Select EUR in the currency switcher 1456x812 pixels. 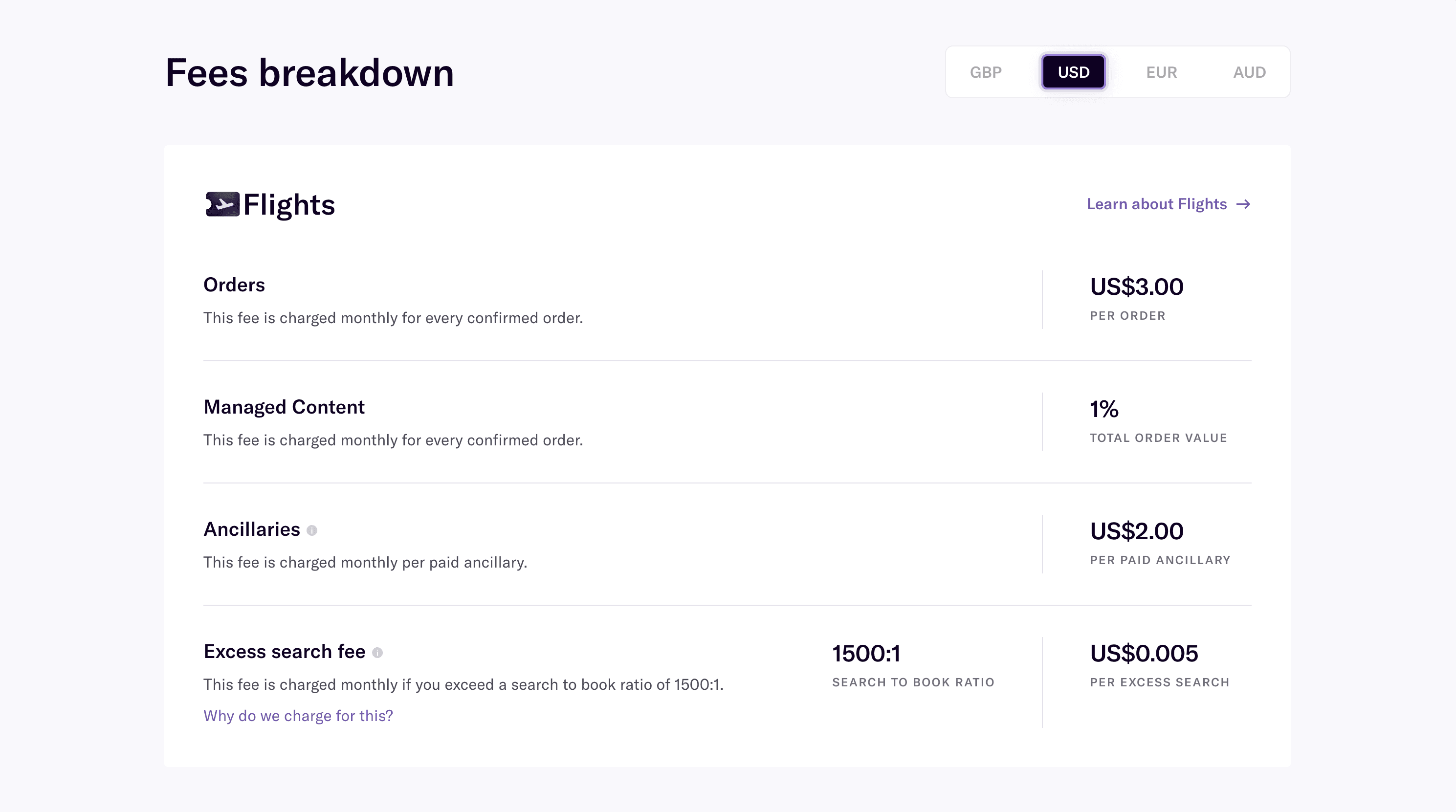(x=1162, y=72)
